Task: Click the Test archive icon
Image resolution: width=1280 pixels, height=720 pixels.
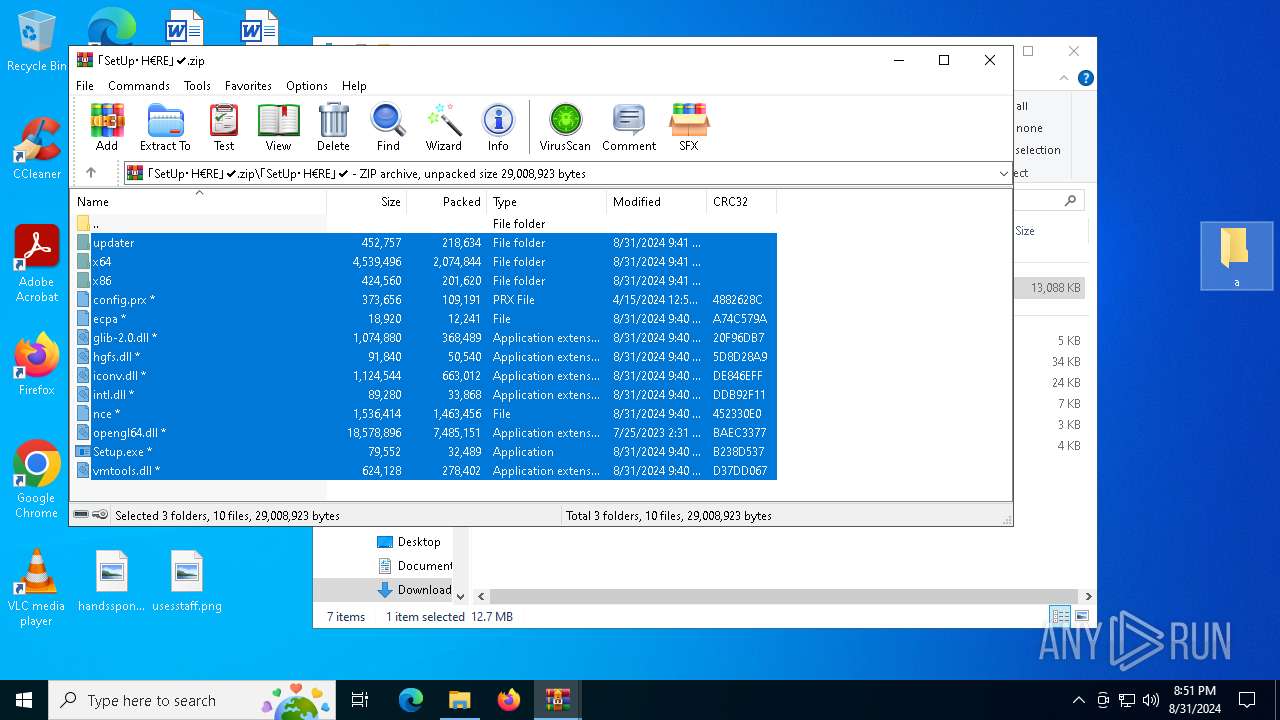Action: 224,127
